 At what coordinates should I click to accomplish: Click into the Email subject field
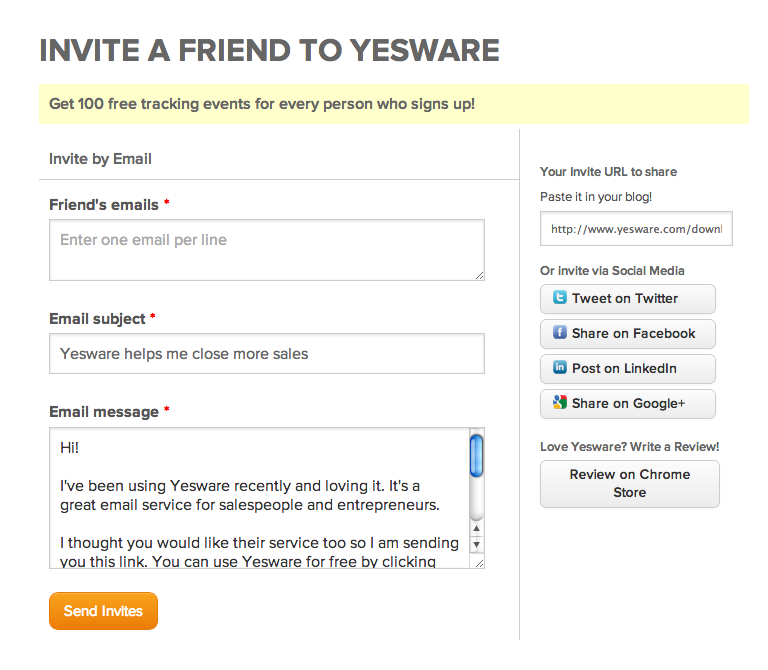266,353
